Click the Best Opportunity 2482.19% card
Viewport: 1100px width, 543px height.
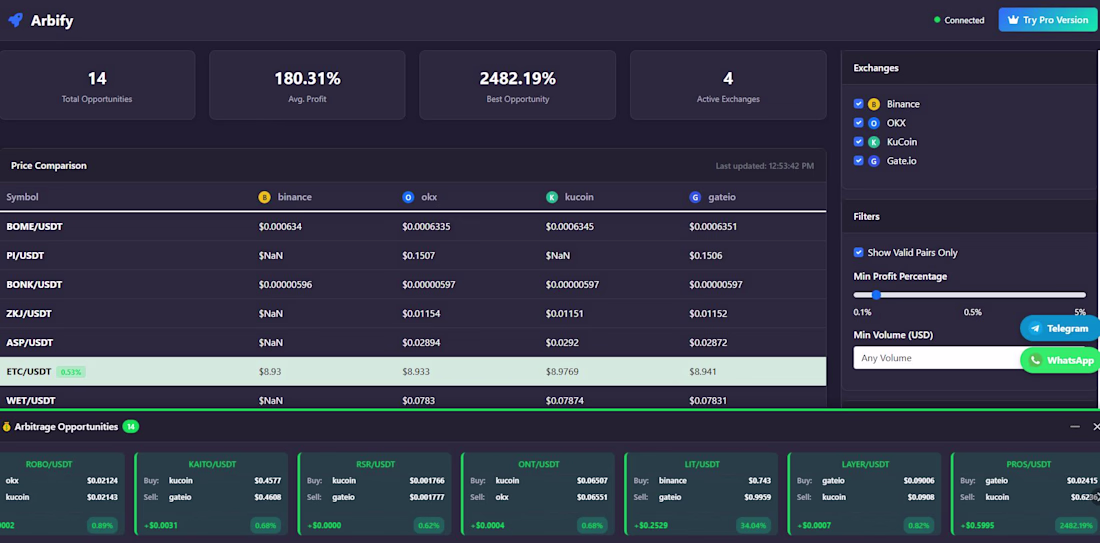(x=518, y=85)
